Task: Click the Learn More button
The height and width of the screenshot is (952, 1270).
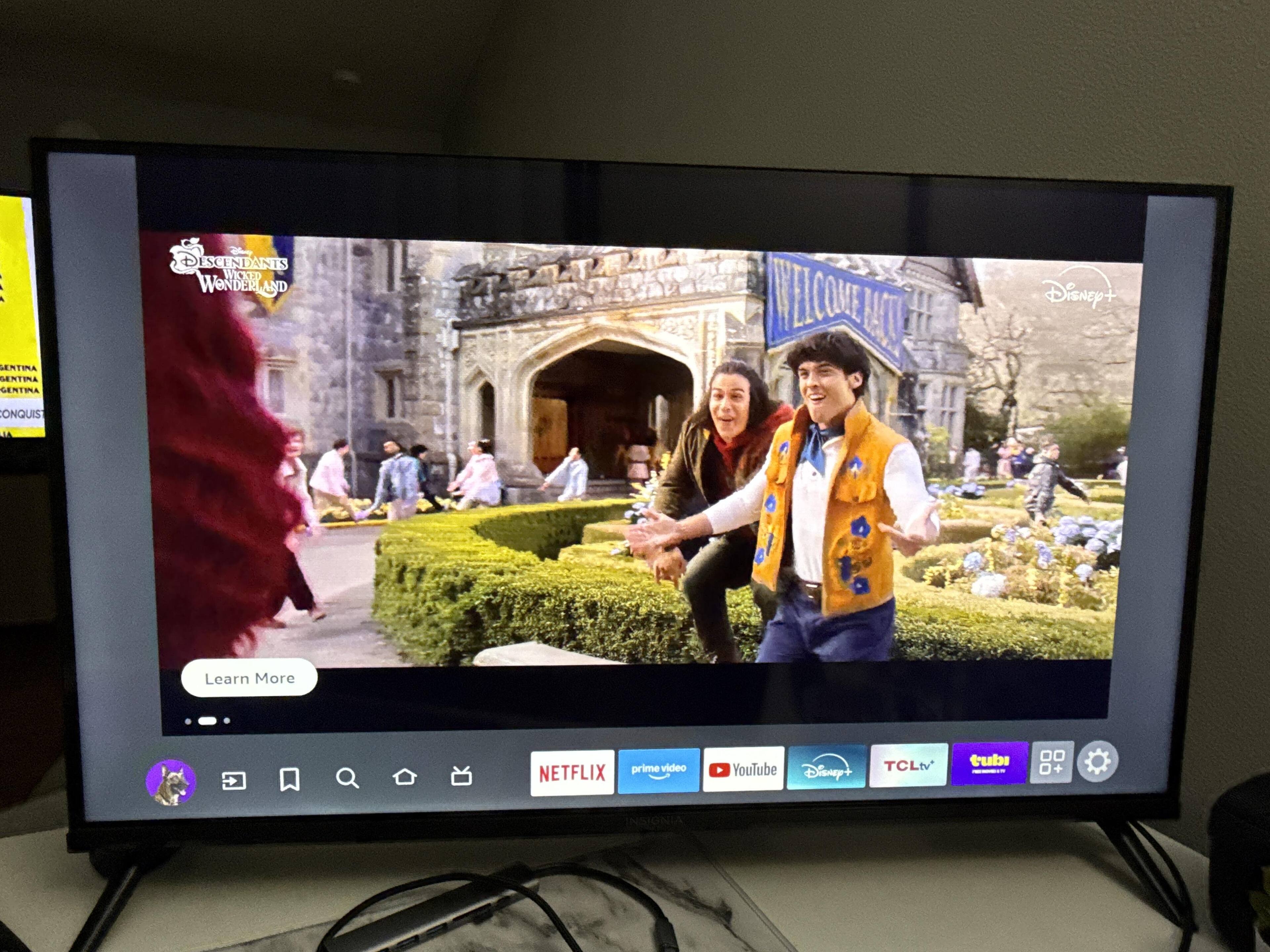Action: pos(249,678)
